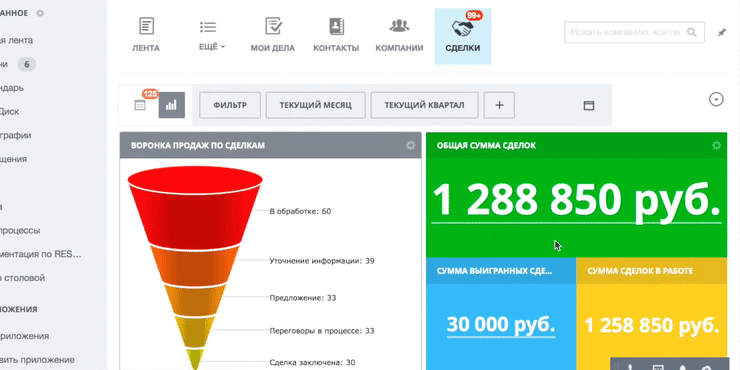The width and height of the screenshot is (740, 370).
Task: Click orange funnel segment Уточнение информации
Action: pos(194,265)
